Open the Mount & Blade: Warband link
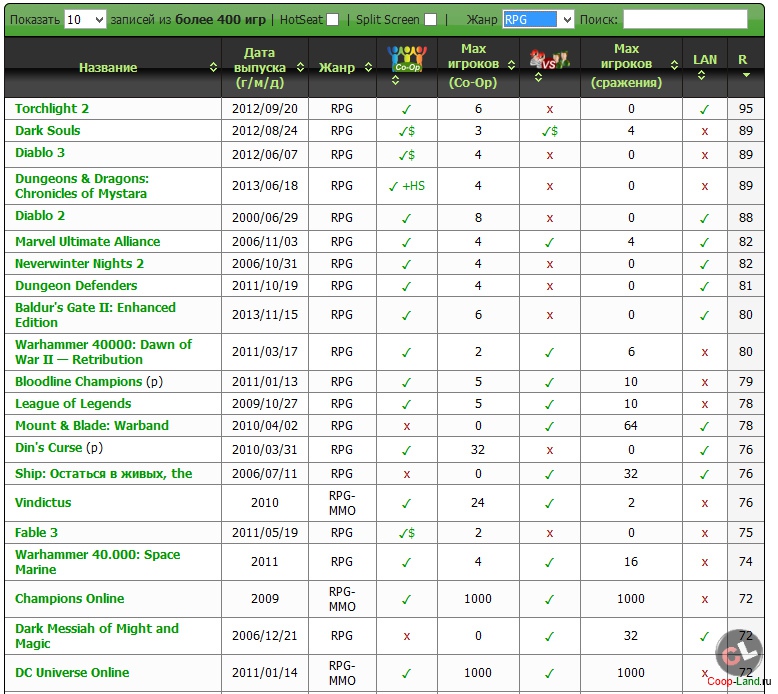778x694 pixels. (x=92, y=426)
